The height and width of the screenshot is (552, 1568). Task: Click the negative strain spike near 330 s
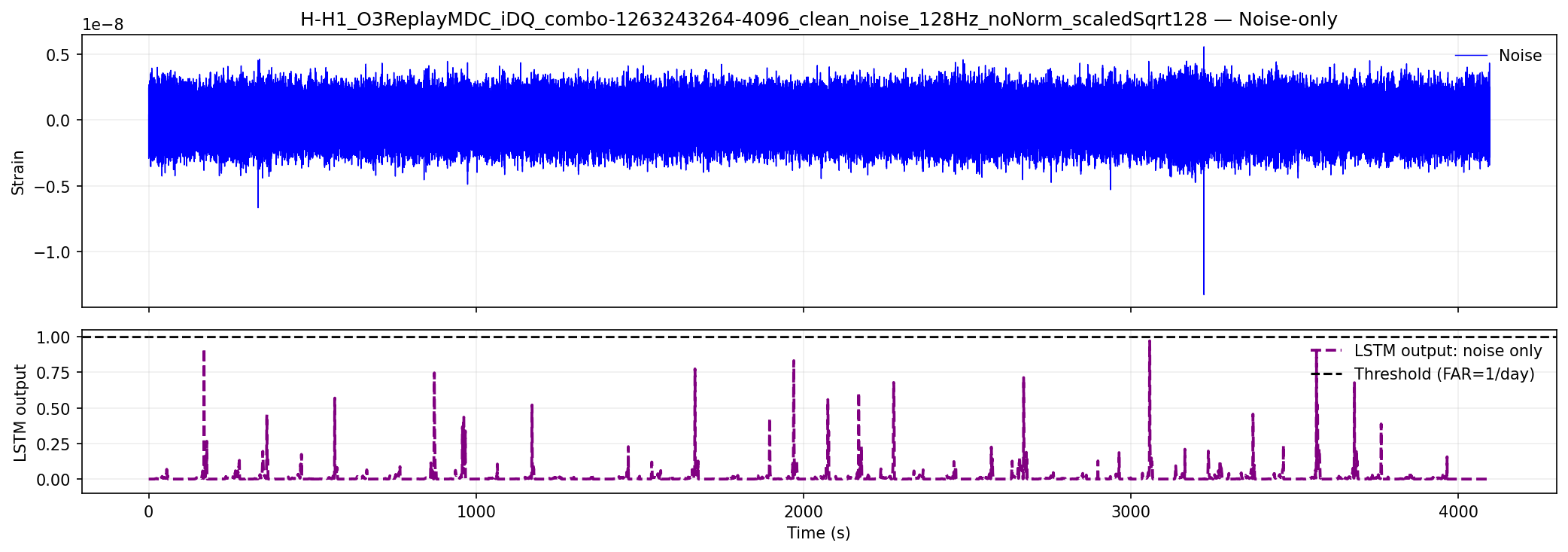tap(258, 192)
